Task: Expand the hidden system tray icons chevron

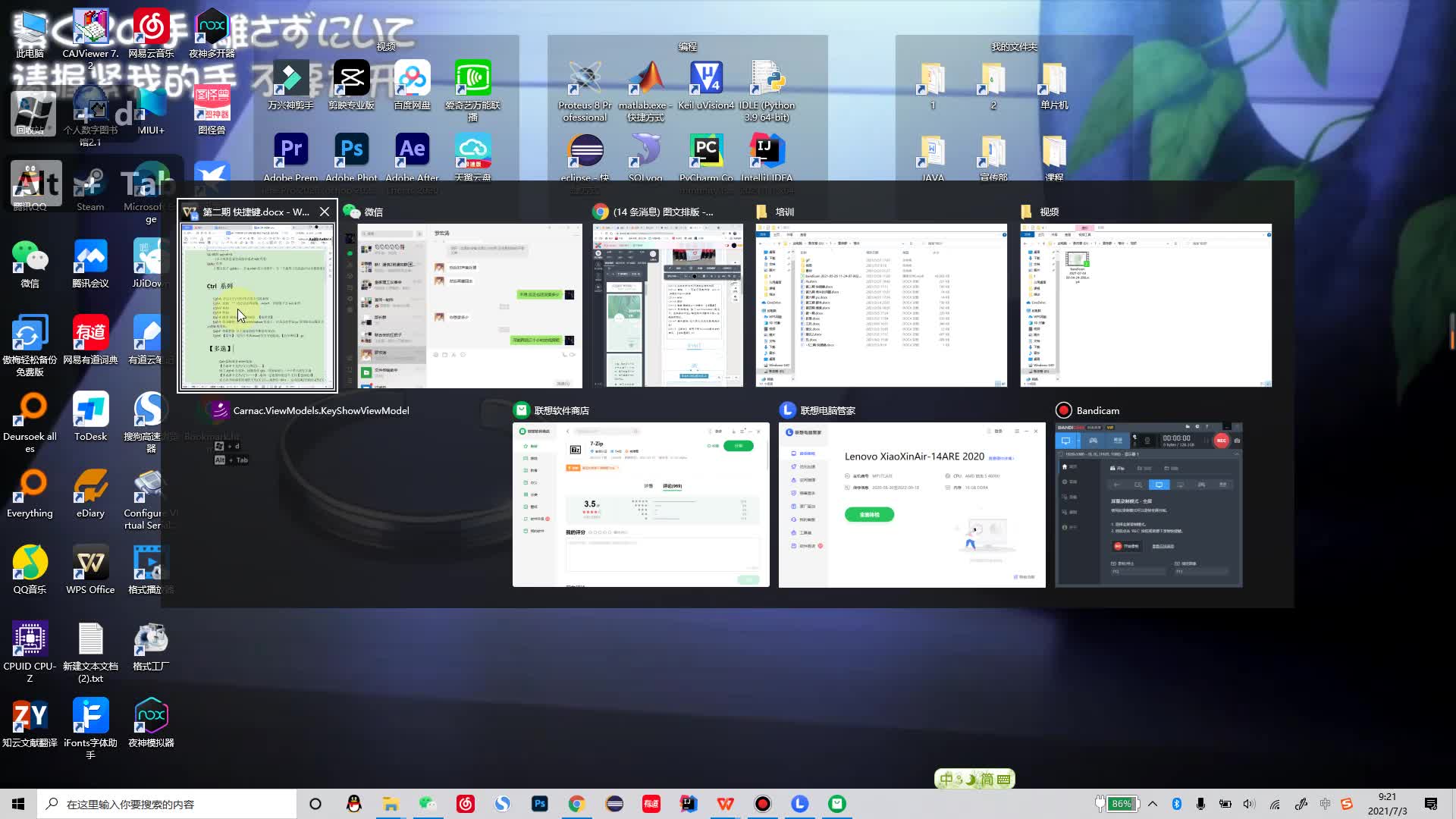Action: [x=1153, y=804]
